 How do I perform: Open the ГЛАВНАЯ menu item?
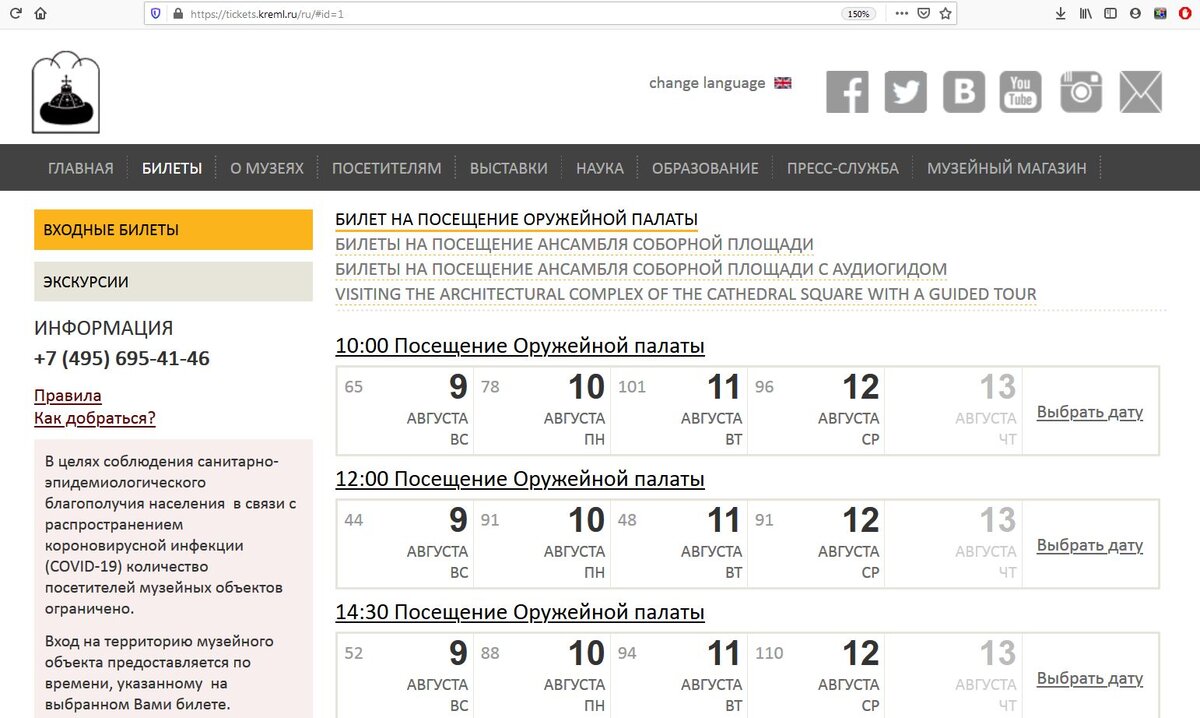[x=81, y=168]
